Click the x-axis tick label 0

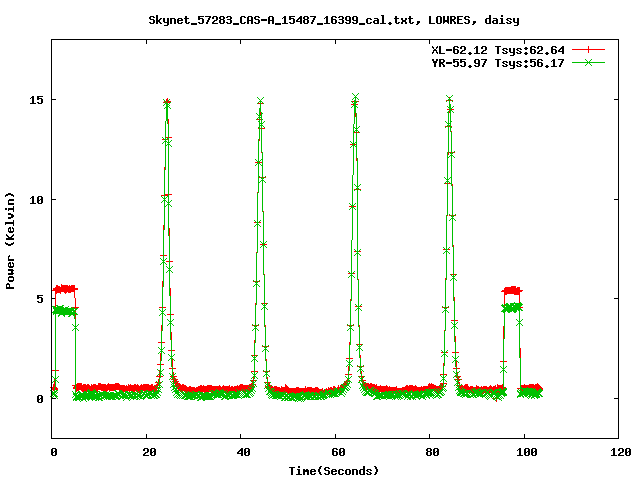(x=54, y=452)
